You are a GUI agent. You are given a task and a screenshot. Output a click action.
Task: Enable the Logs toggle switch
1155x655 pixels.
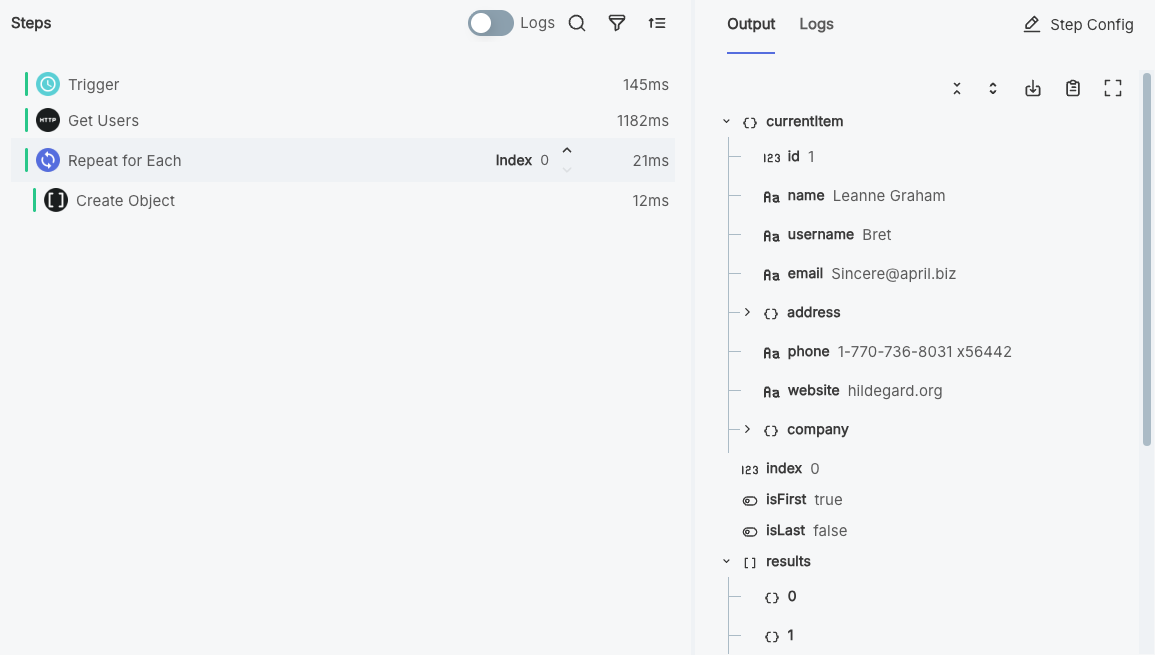coord(490,22)
